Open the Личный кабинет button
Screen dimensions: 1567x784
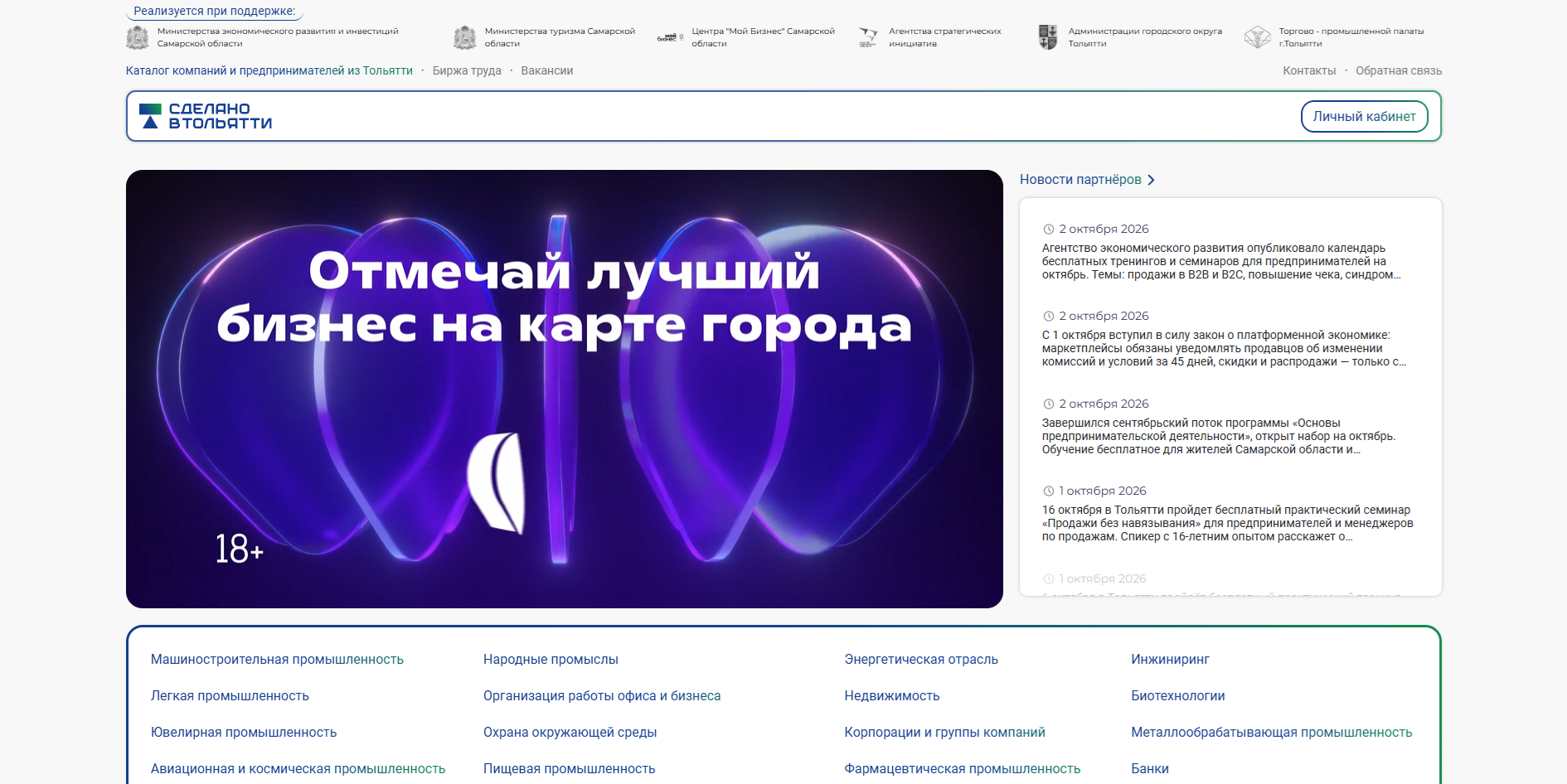(x=1364, y=116)
